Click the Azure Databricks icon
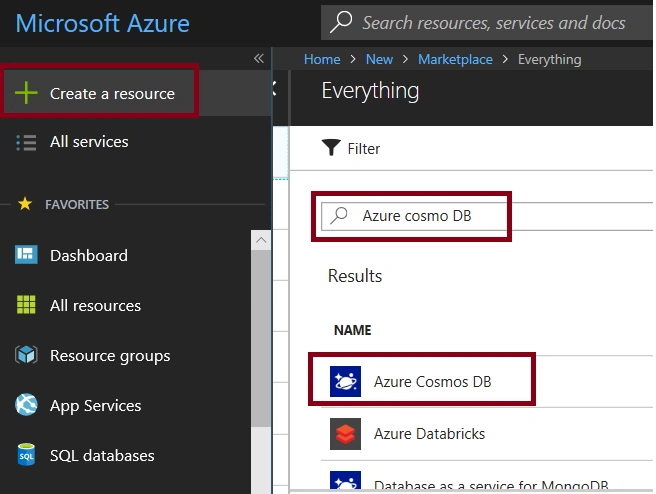 [345, 434]
